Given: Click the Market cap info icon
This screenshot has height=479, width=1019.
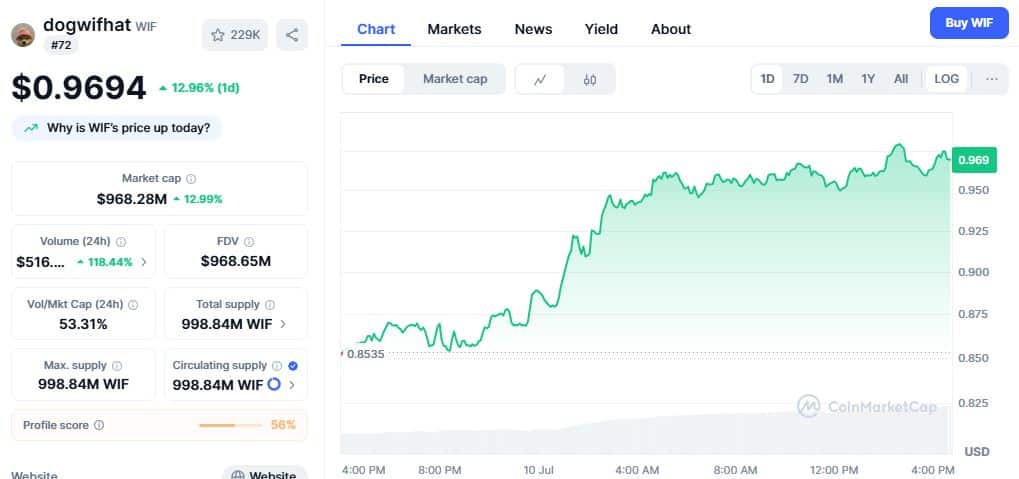Looking at the screenshot, I should [191, 179].
